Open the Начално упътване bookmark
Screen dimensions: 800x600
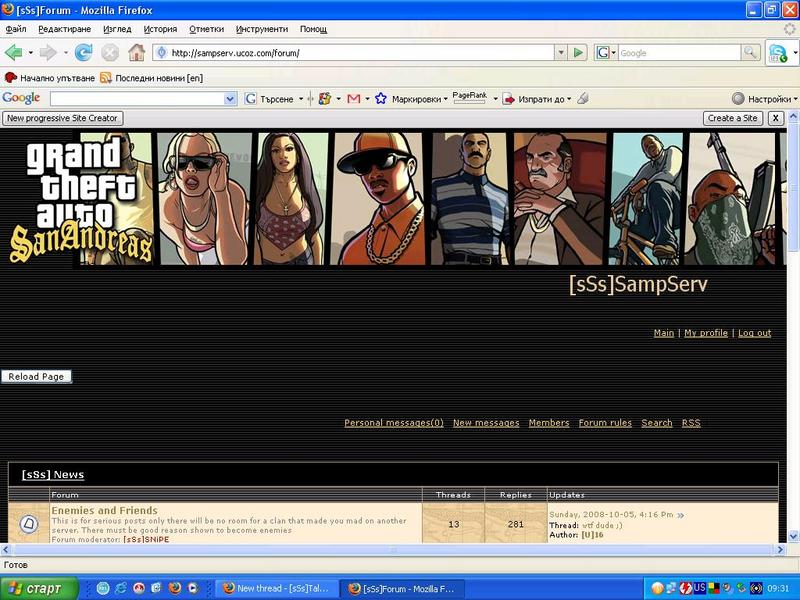pos(49,78)
